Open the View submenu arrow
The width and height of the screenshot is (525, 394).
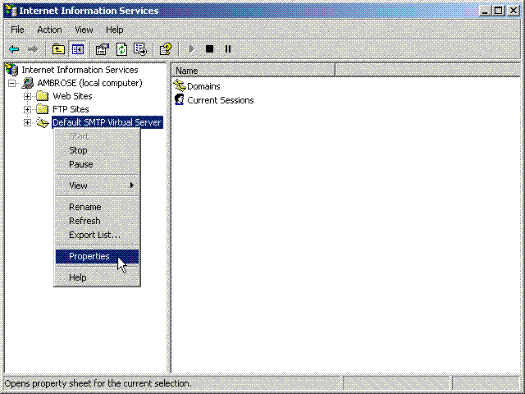(x=132, y=185)
